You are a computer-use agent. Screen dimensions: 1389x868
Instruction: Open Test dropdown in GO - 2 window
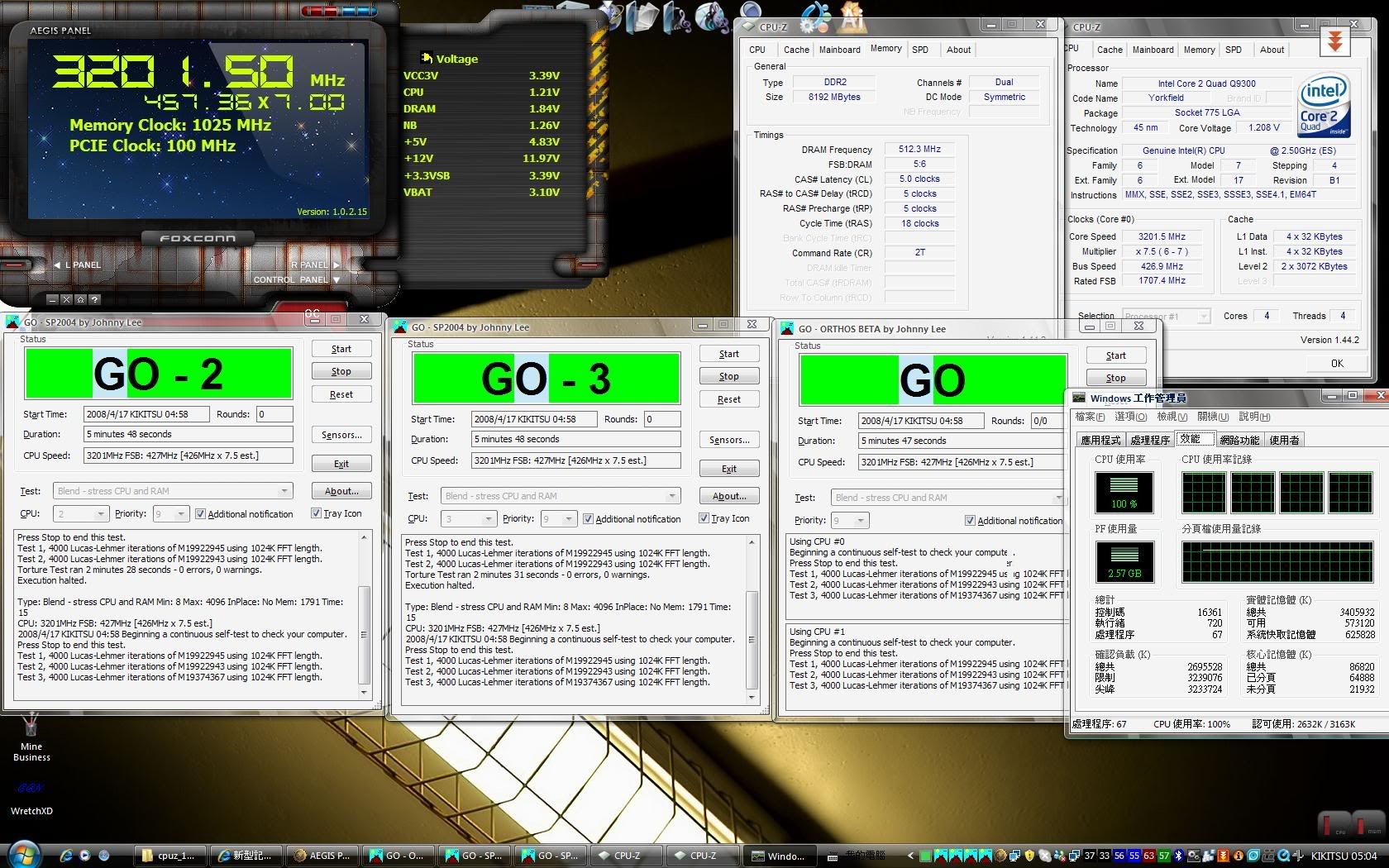pyautogui.click(x=173, y=491)
